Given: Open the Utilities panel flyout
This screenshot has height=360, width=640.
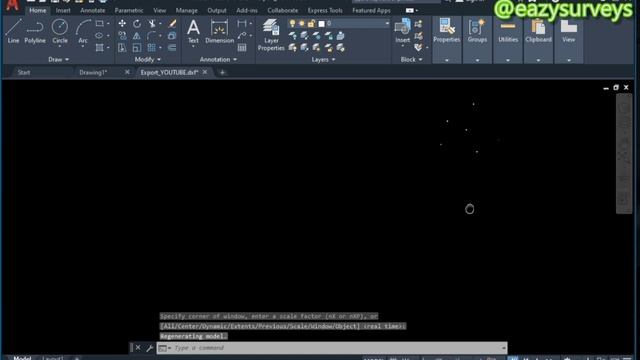Looking at the screenshot, I should click(508, 60).
